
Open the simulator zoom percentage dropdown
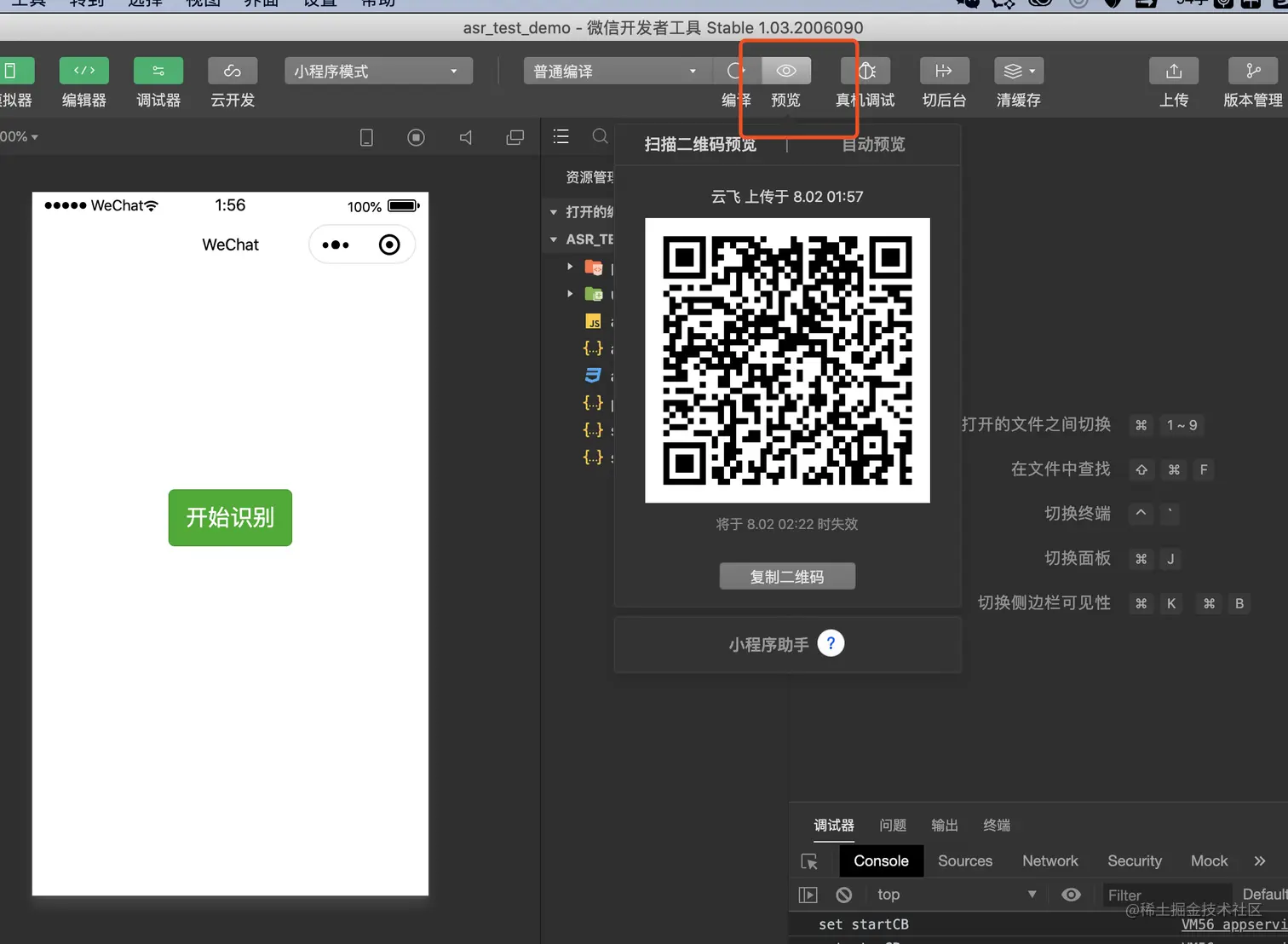(19, 136)
